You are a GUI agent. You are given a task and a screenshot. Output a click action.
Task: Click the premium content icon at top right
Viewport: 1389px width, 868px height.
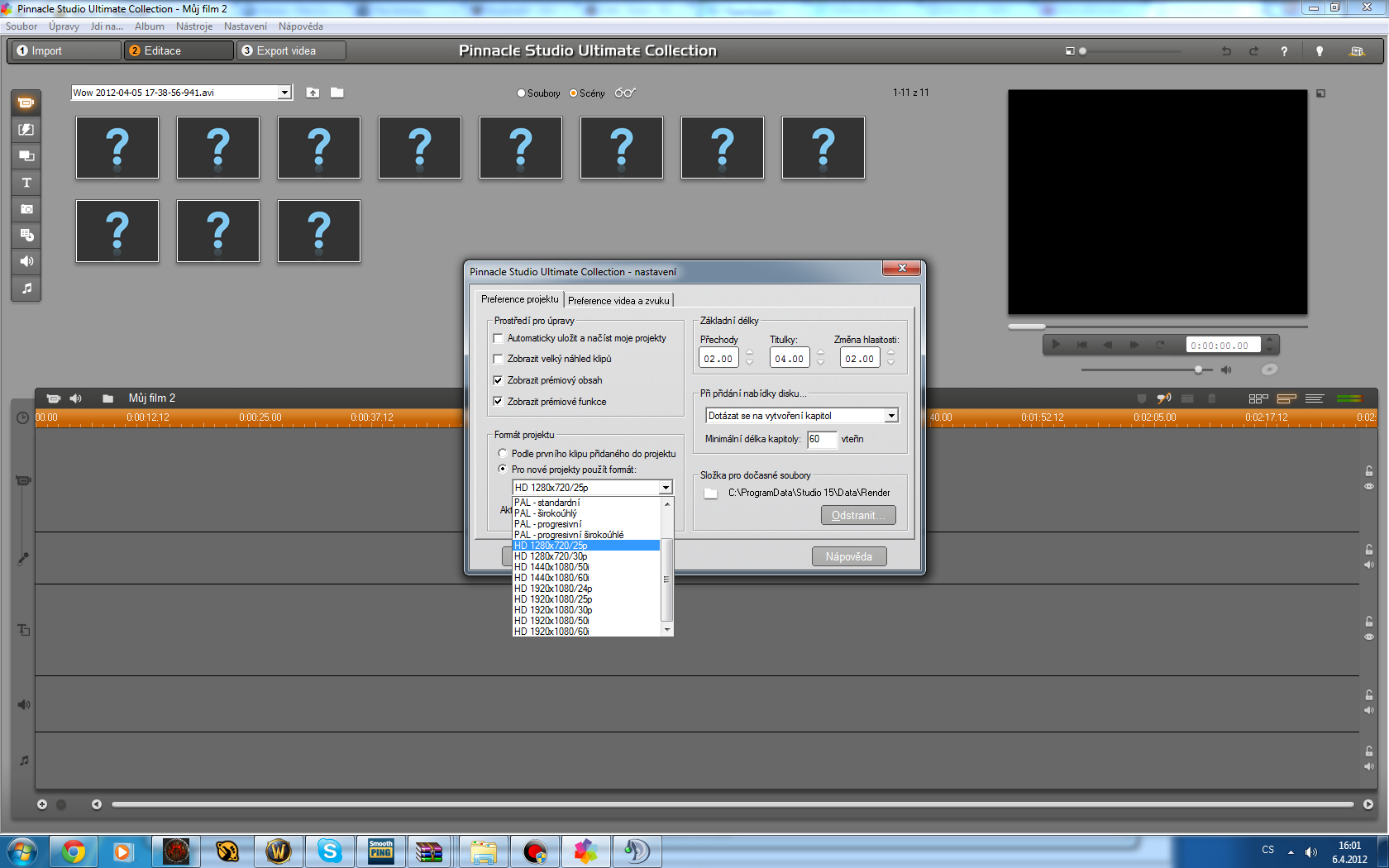[x=1357, y=51]
